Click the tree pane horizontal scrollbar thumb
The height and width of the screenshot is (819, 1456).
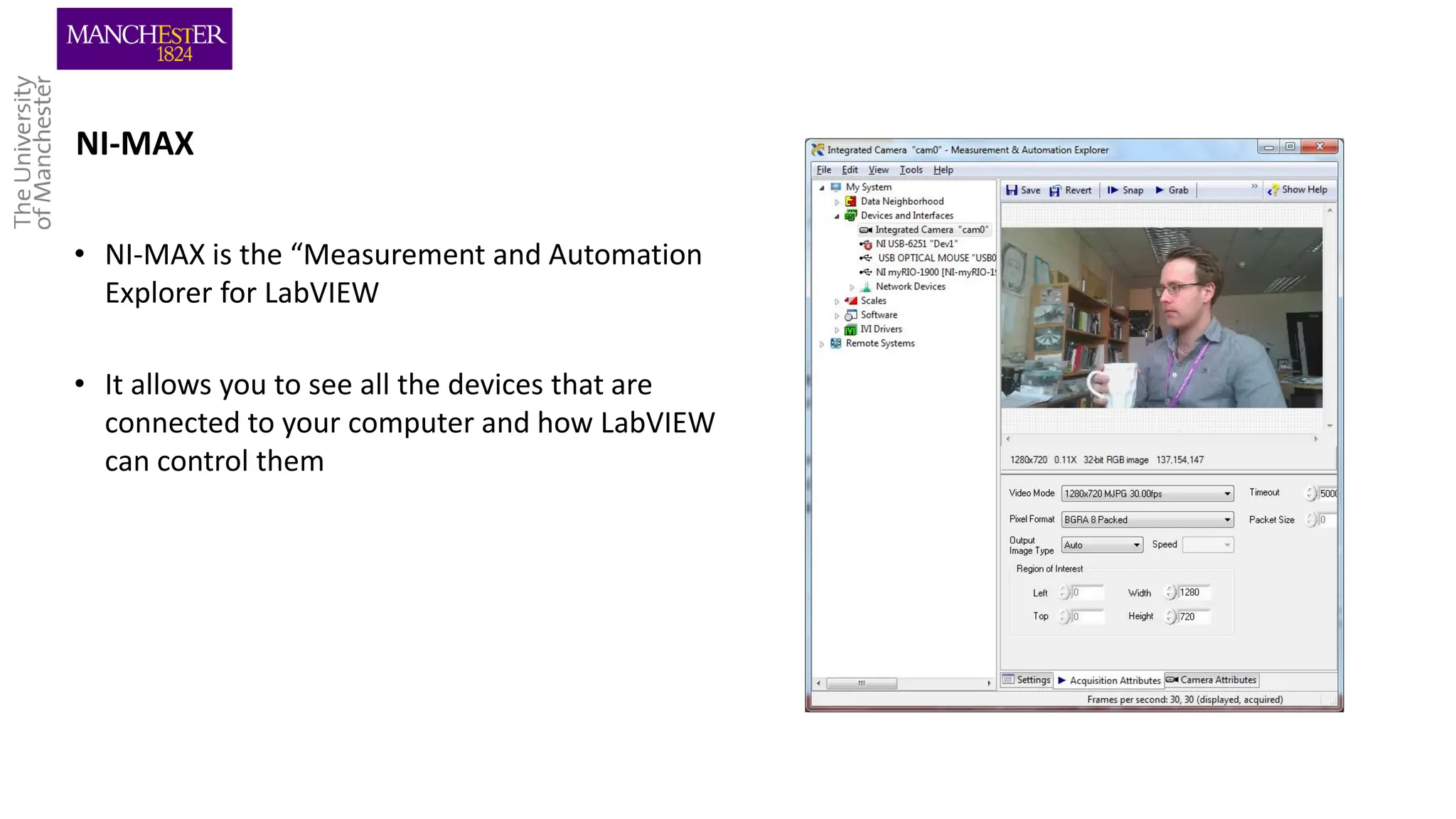(862, 683)
